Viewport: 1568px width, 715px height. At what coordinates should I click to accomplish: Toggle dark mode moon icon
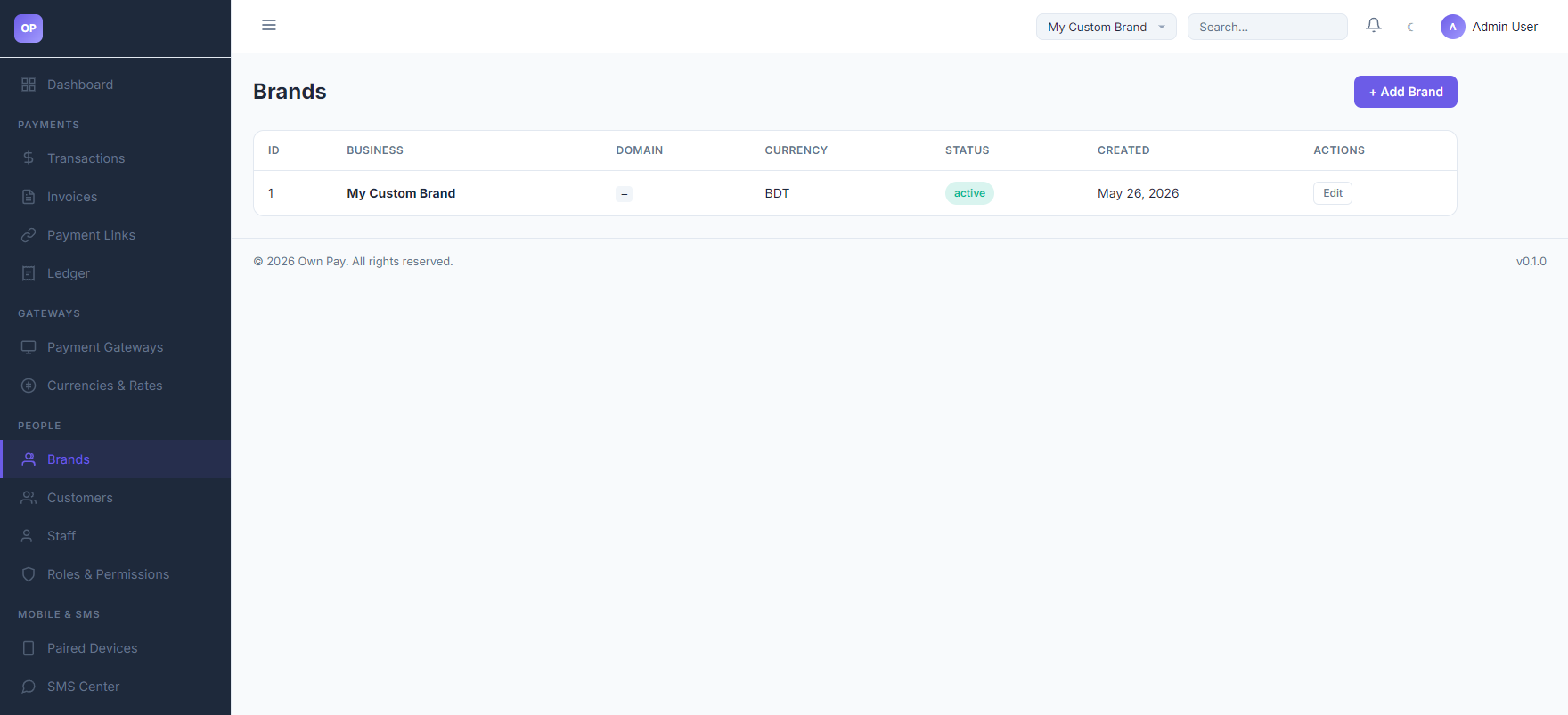click(x=1410, y=27)
